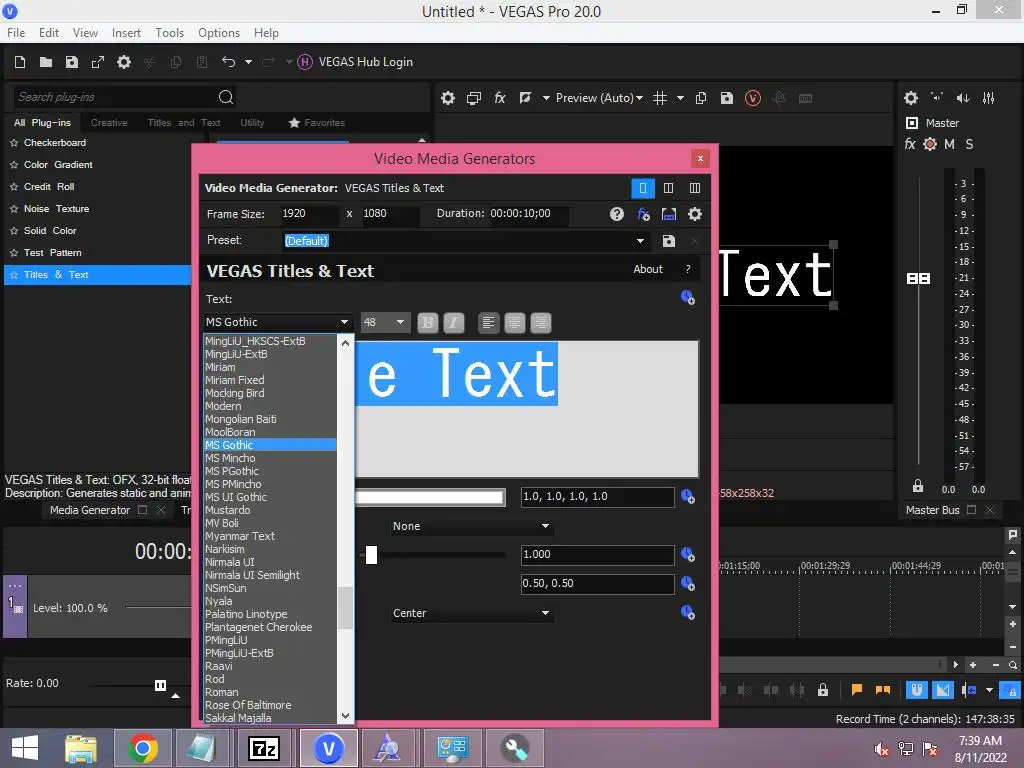The width and height of the screenshot is (1024, 768).
Task: Open the None animation dropdown
Action: click(471, 526)
